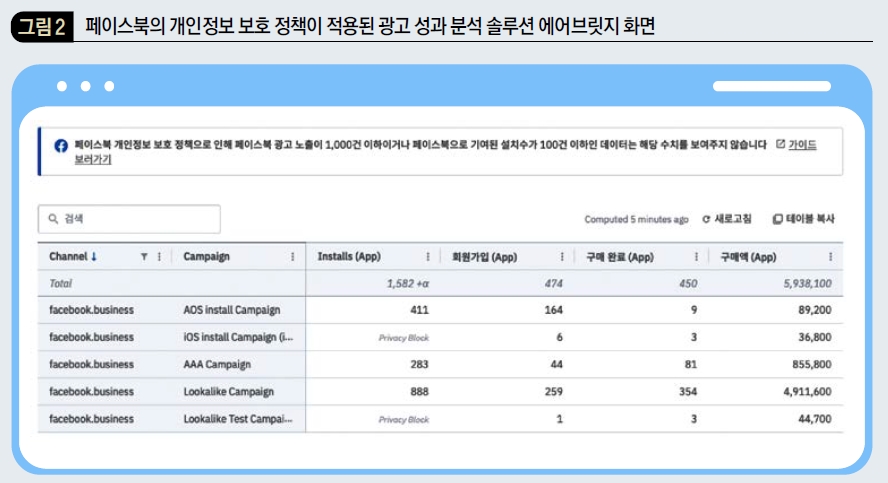The width and height of the screenshot is (888, 483).
Task: Open Campaign column options menu dots
Action: [x=293, y=257]
